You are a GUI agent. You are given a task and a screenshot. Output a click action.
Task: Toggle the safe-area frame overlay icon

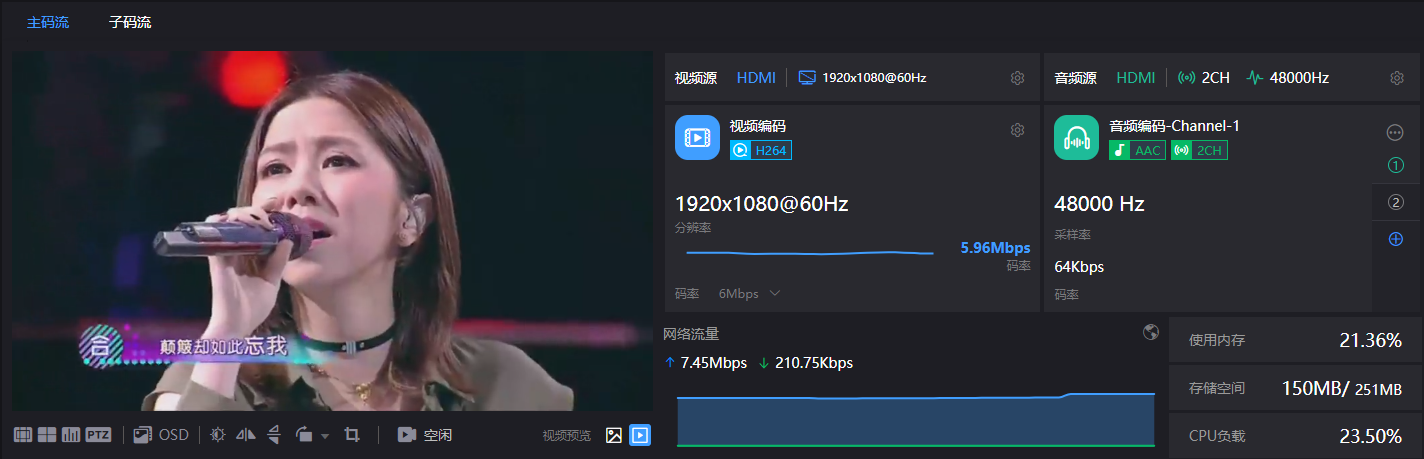coord(23,435)
